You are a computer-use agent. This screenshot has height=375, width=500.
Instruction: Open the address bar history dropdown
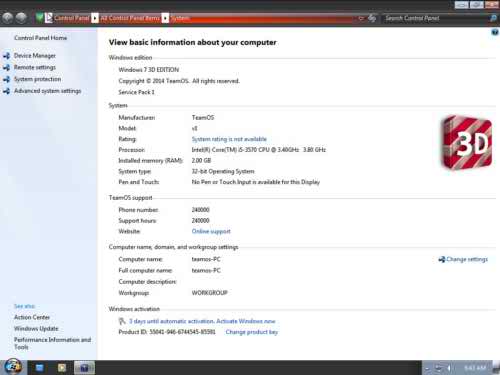click(361, 18)
